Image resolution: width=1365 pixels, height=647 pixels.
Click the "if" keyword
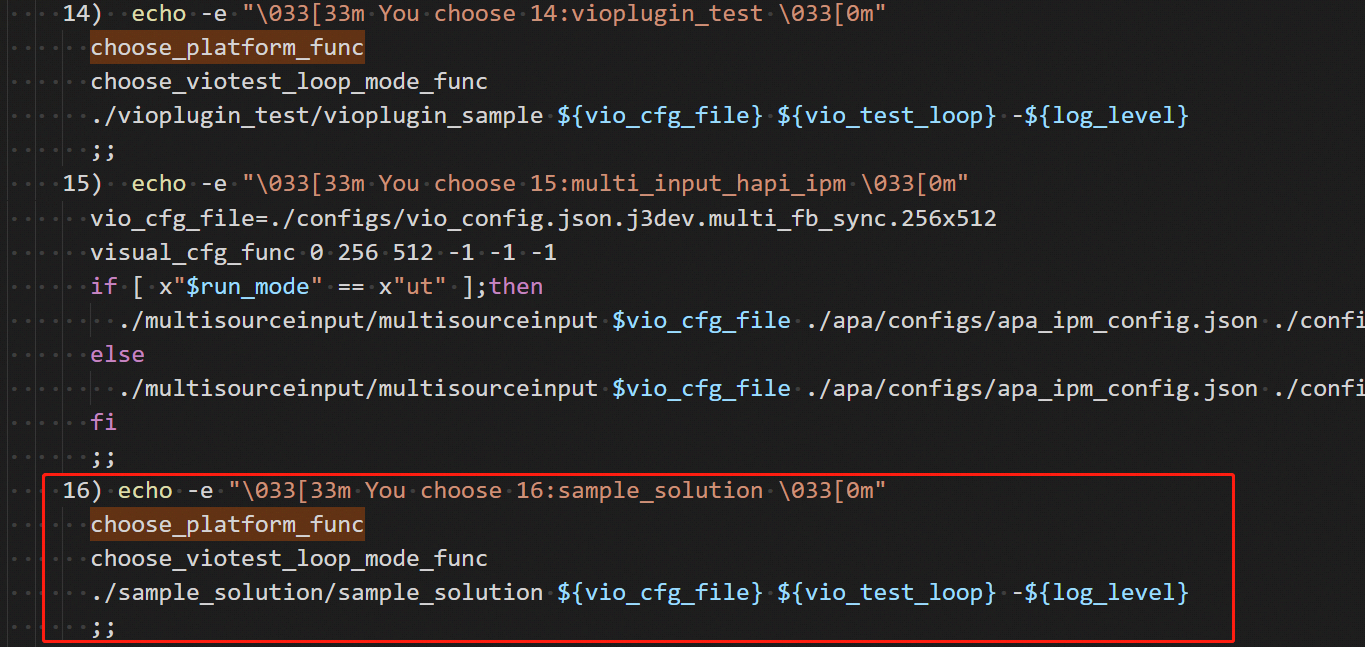click(x=103, y=286)
